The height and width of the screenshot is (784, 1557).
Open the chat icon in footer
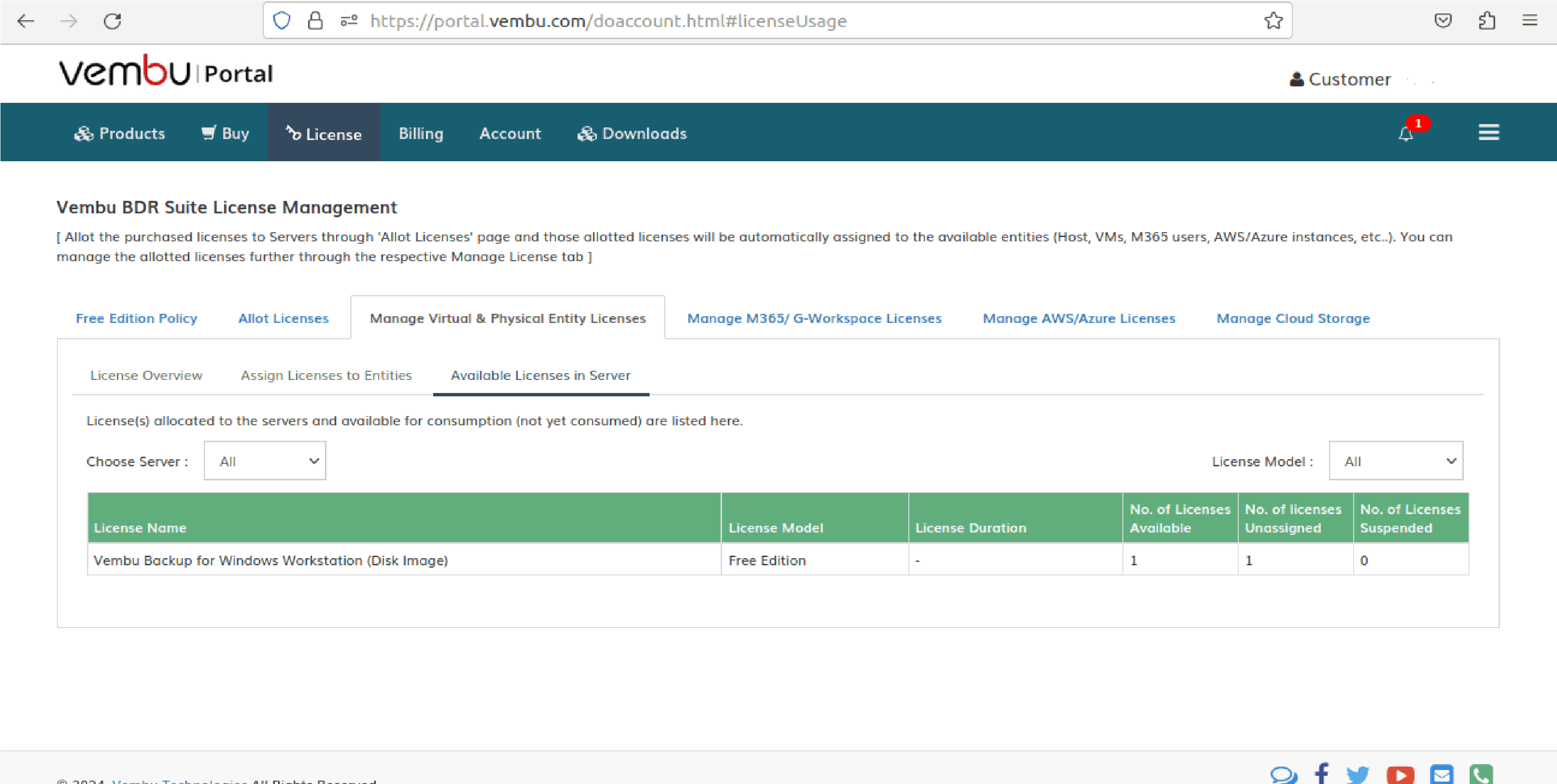click(1283, 774)
